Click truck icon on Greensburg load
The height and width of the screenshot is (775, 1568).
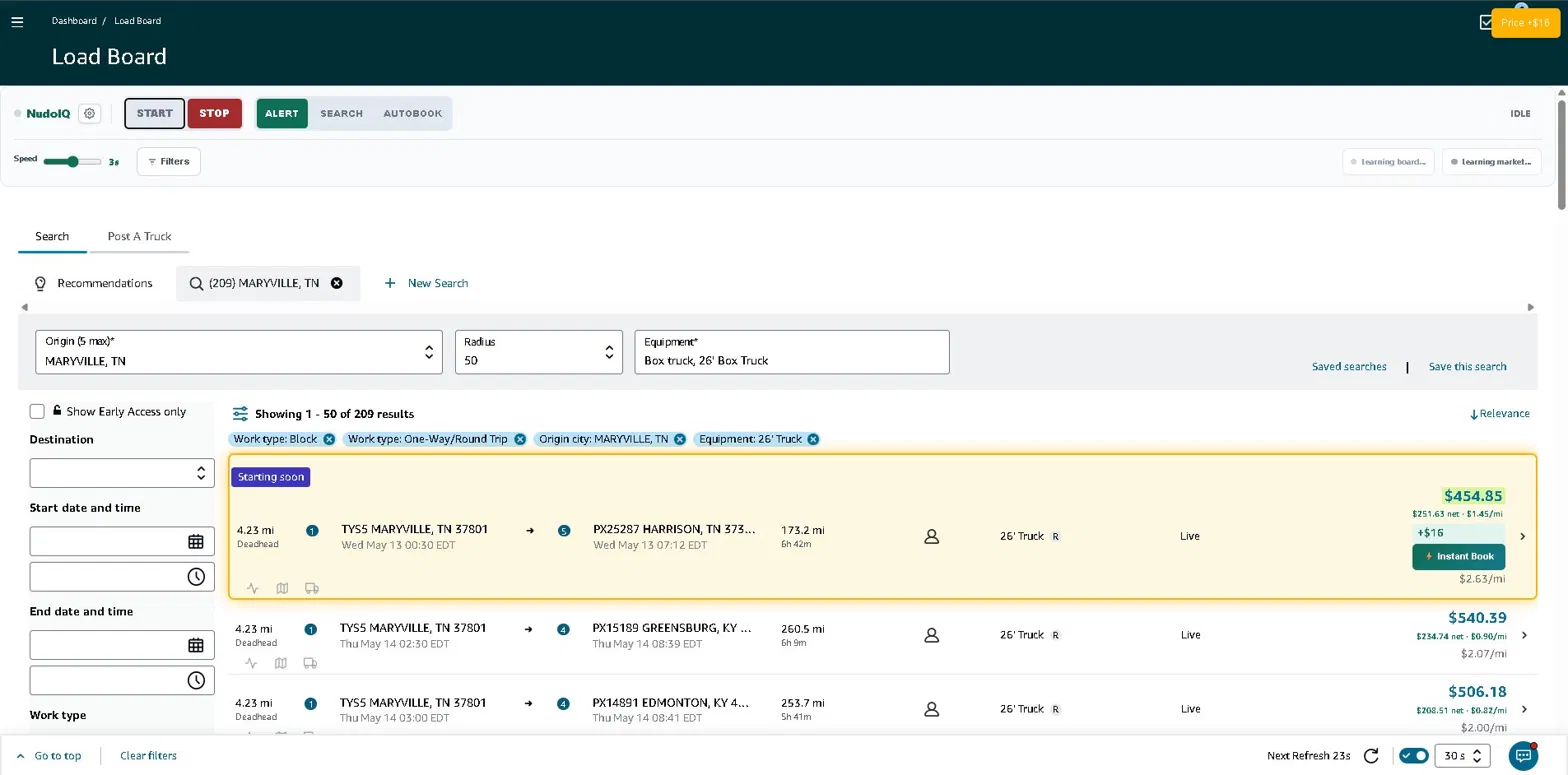coord(310,662)
